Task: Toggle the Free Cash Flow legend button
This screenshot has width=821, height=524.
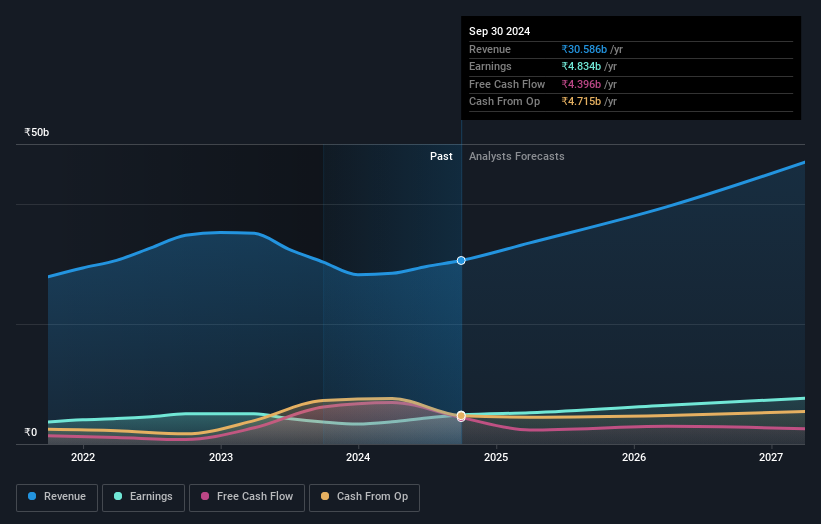Action: pyautogui.click(x=247, y=497)
